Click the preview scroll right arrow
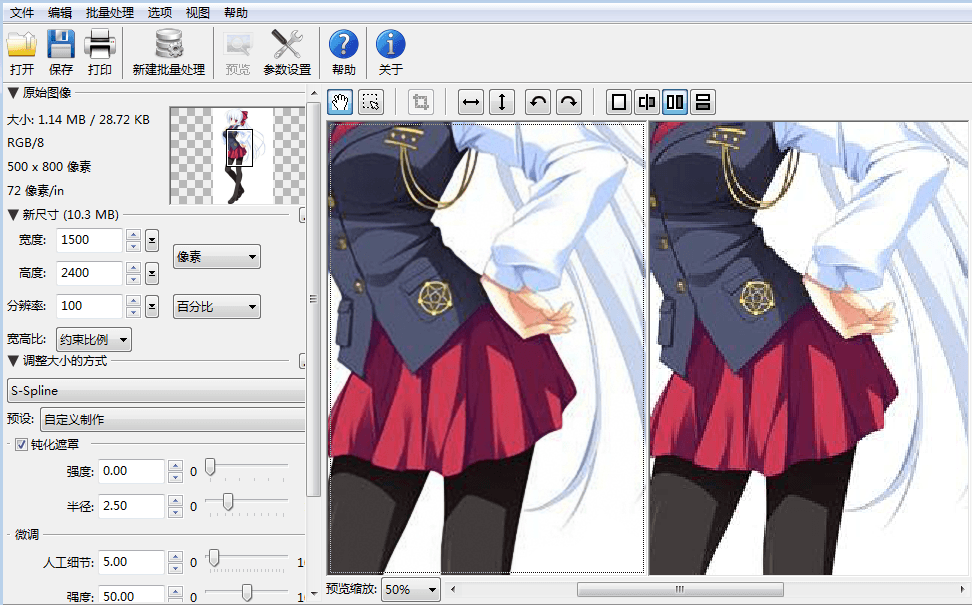Screen dimensions: 972x605 click(x=963, y=589)
